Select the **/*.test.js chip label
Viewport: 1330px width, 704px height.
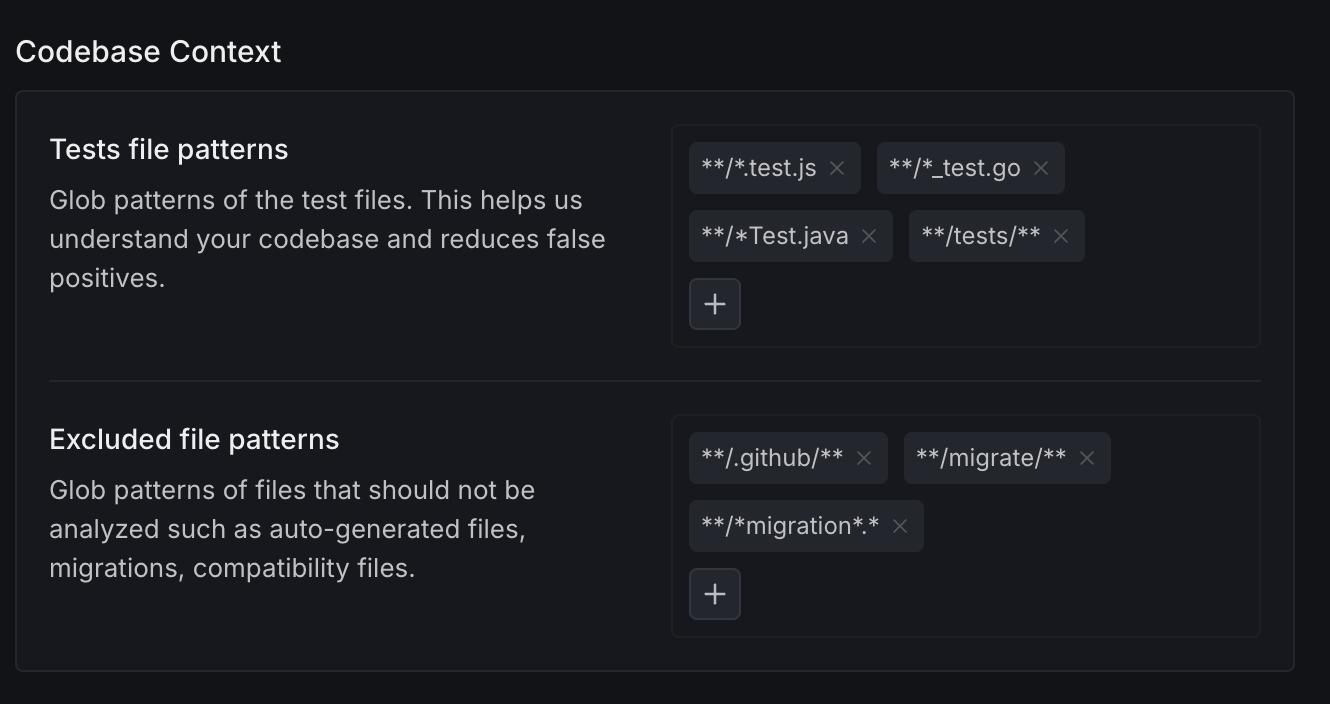[x=759, y=168]
